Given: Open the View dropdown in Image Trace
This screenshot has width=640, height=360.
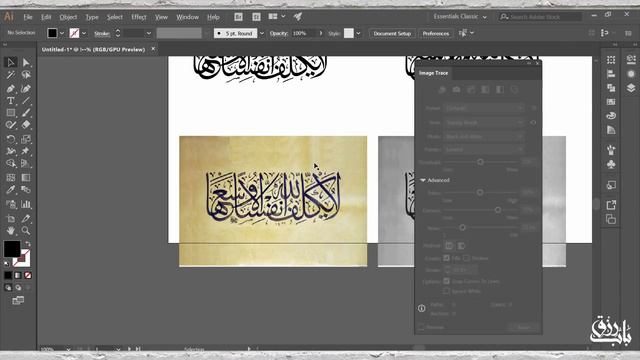Looking at the screenshot, I should 484,122.
